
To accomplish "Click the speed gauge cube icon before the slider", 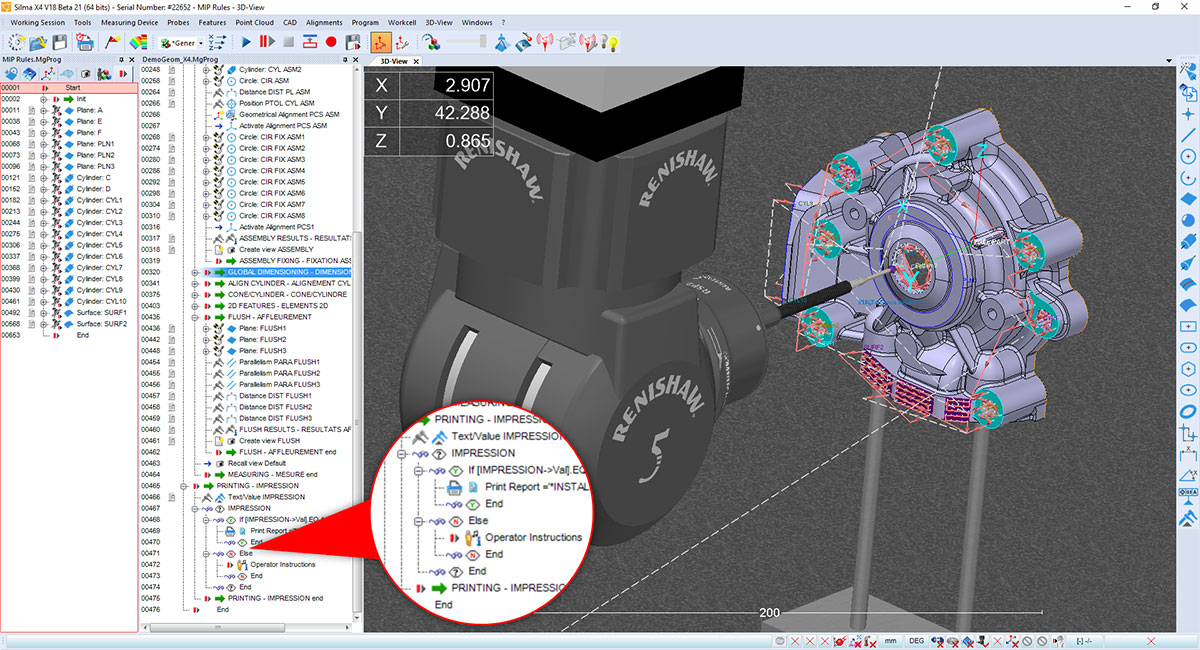I will pyautogui.click(x=431, y=42).
